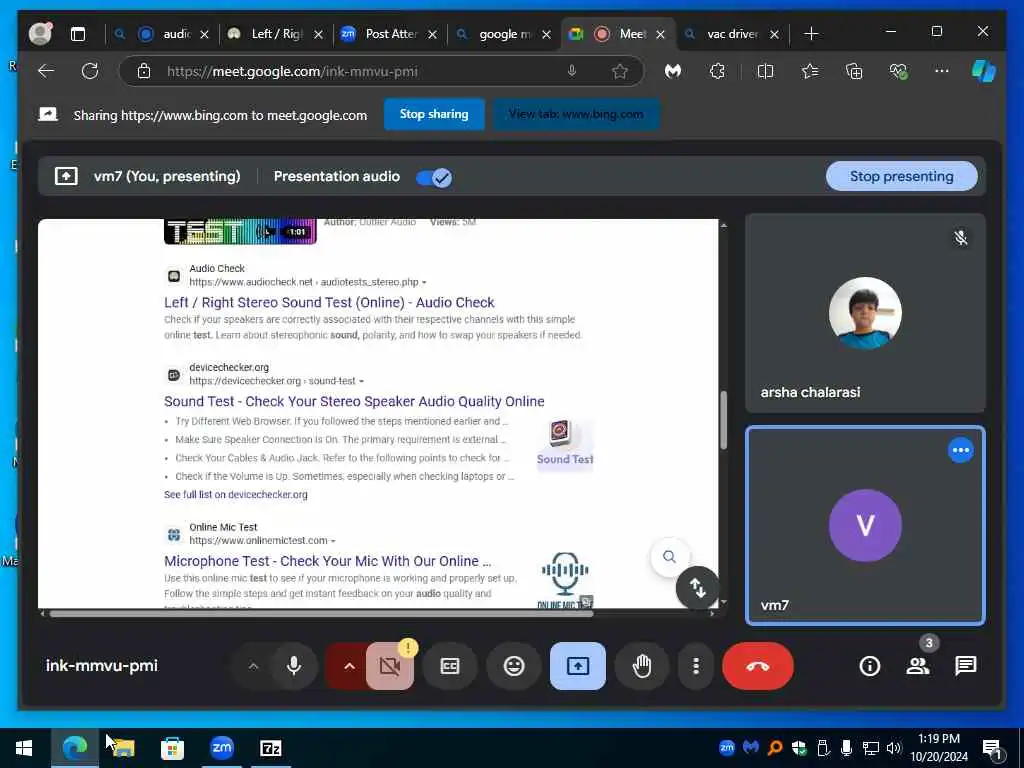Click muted microphone icon on arsha chalarasi tile

pos(961,238)
